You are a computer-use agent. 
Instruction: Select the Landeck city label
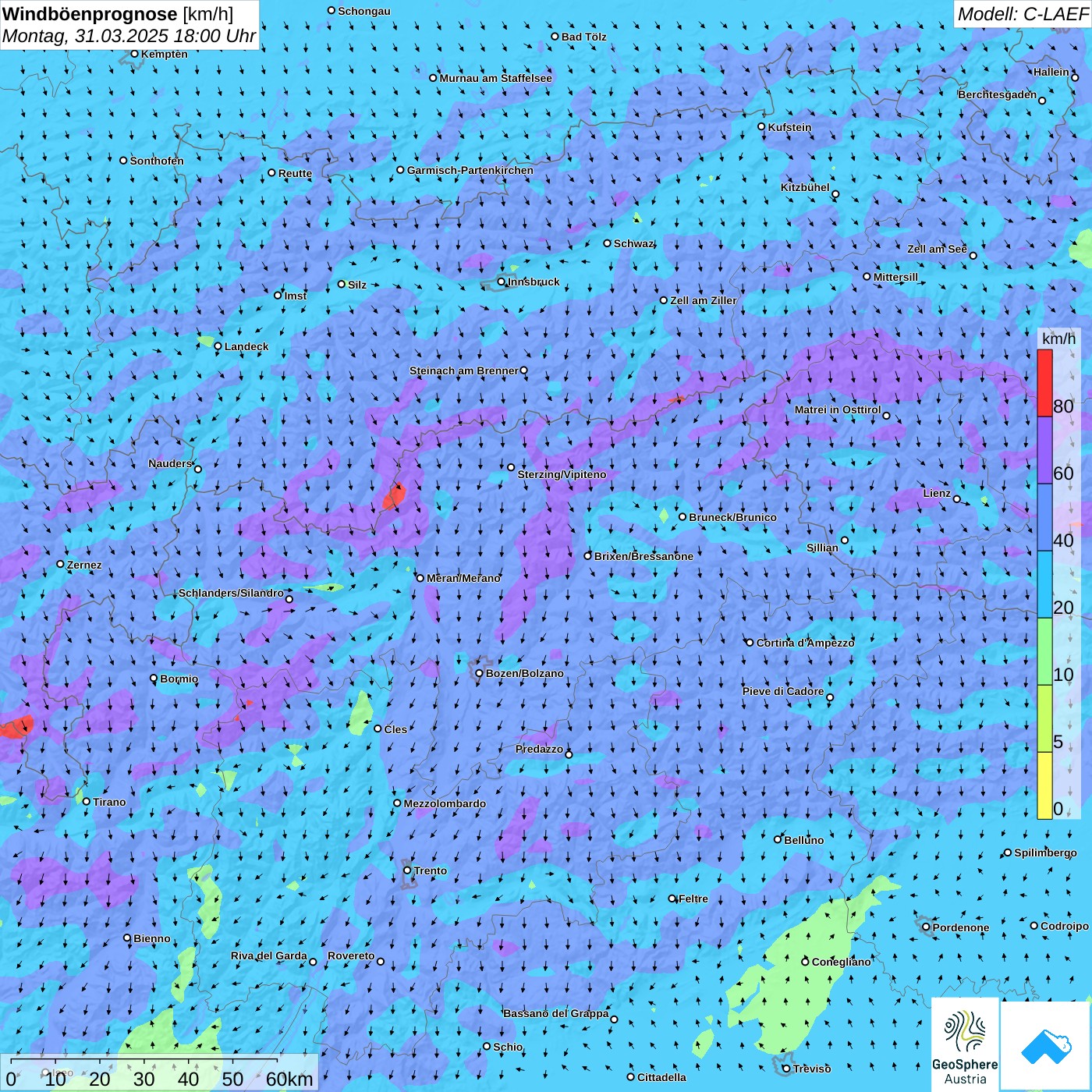point(246,346)
